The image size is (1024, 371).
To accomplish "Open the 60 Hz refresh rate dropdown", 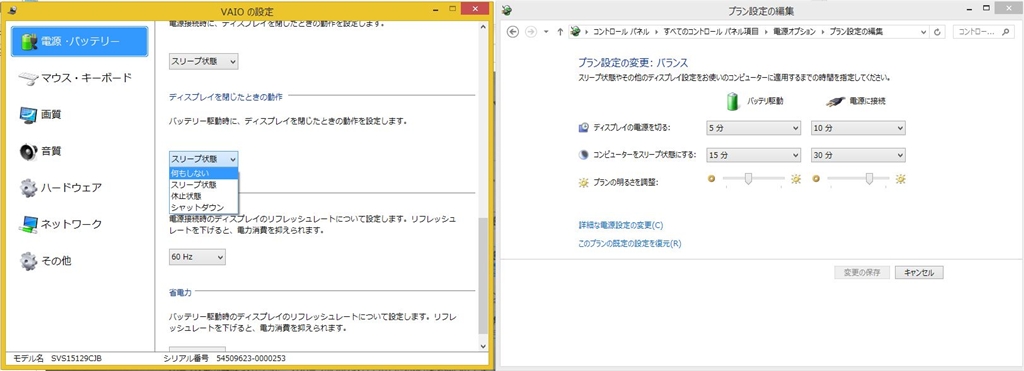I will 197,257.
